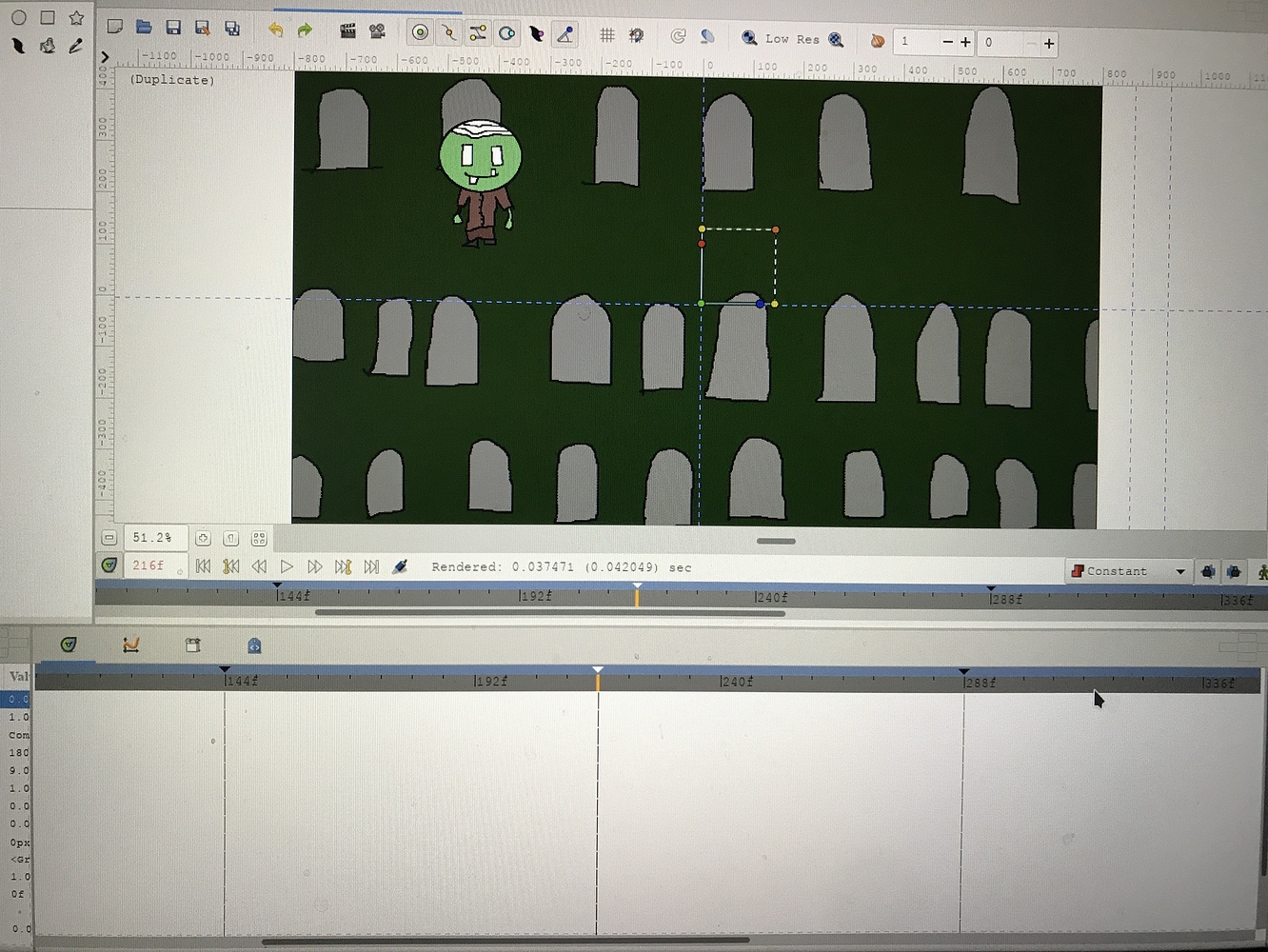Click the zoom in button
The width and height of the screenshot is (1268, 952).
click(x=203, y=539)
